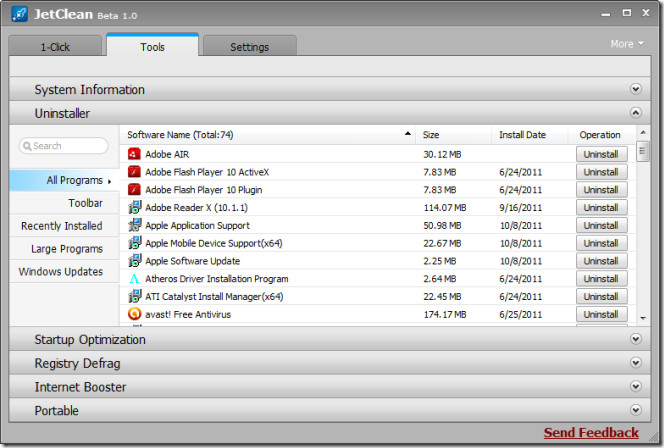Select the Apple Software Update name
The width and height of the screenshot is (664, 448).
click(x=193, y=261)
